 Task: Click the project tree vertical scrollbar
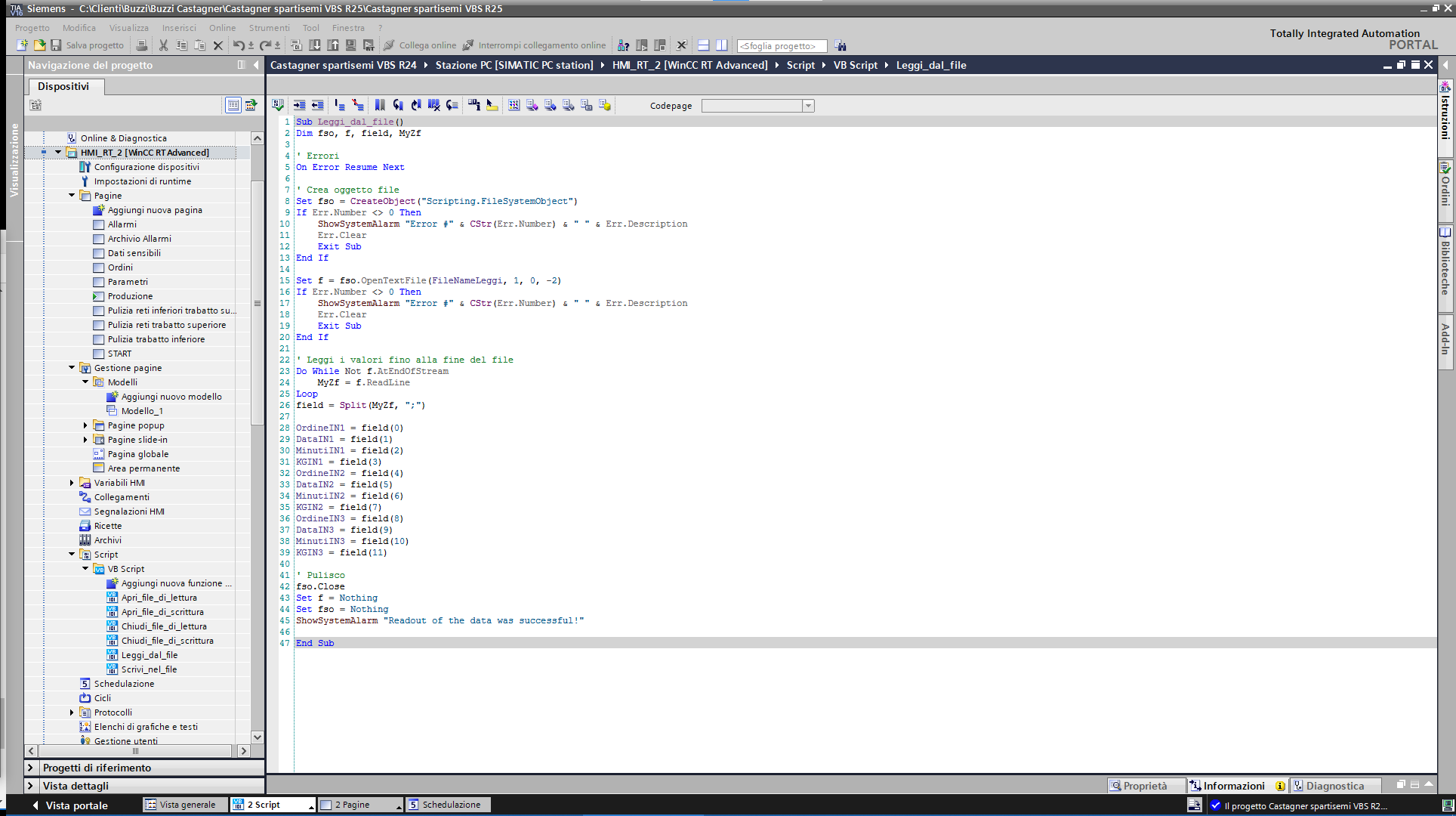pyautogui.click(x=258, y=302)
